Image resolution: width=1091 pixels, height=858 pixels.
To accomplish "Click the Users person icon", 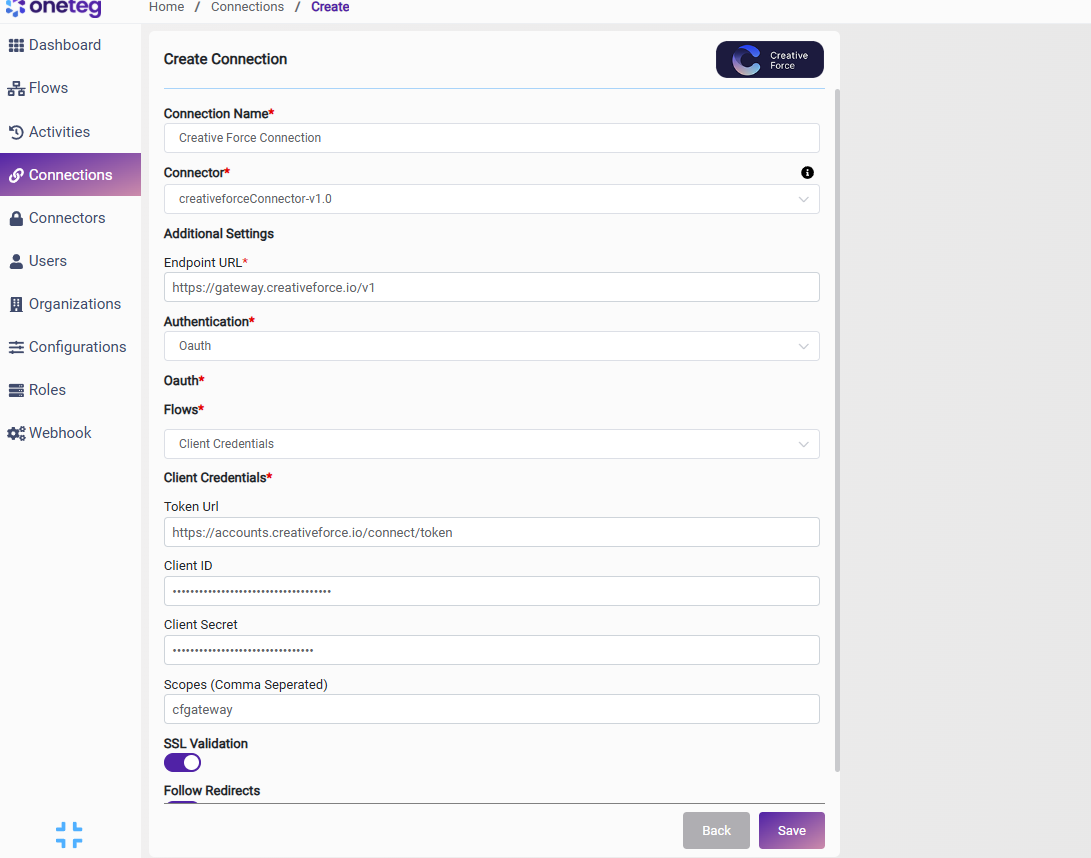I will [x=16, y=261].
